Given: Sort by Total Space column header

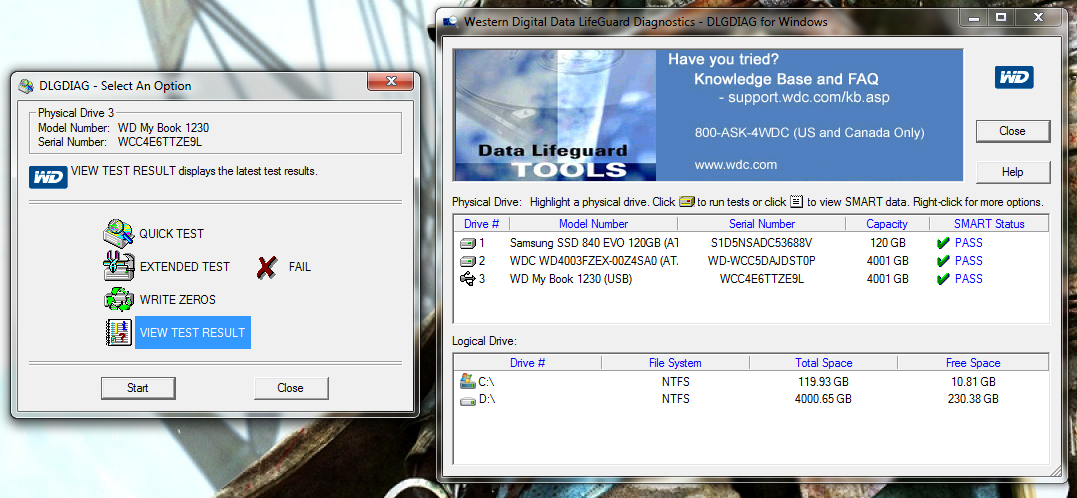Looking at the screenshot, I should pyautogui.click(x=823, y=363).
